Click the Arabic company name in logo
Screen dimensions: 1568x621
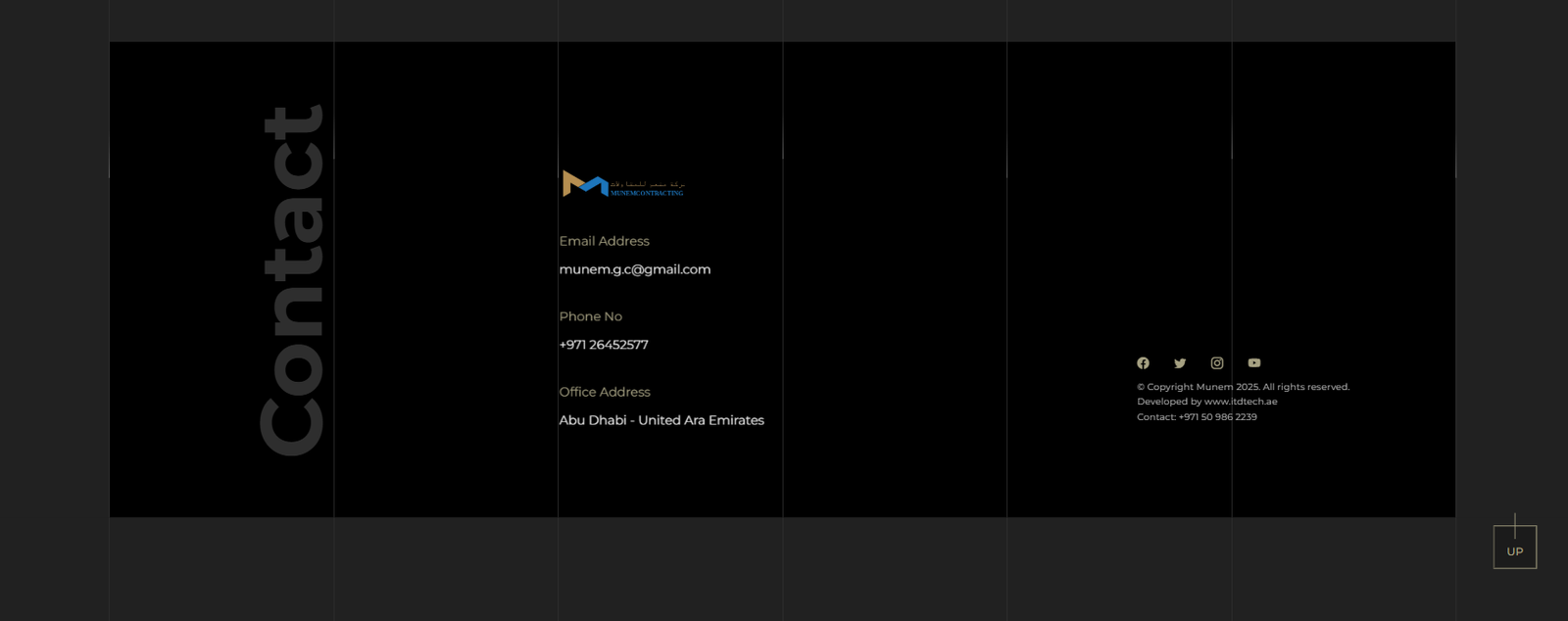pos(648,183)
